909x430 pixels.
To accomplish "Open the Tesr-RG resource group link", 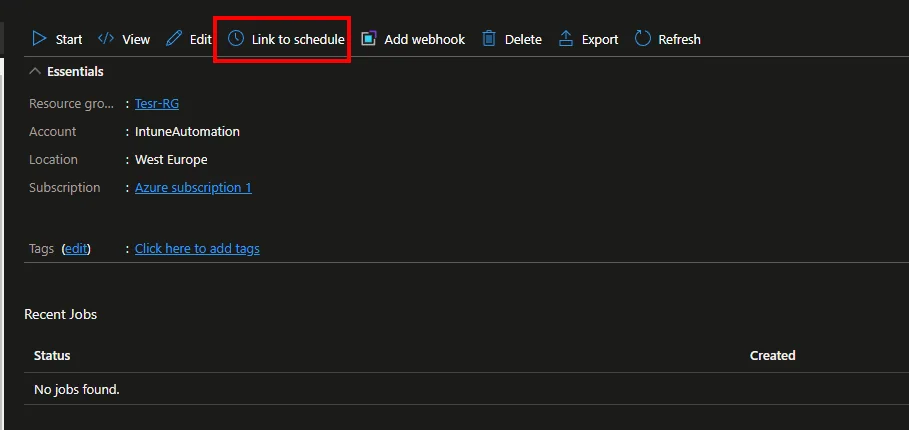I will point(157,104).
